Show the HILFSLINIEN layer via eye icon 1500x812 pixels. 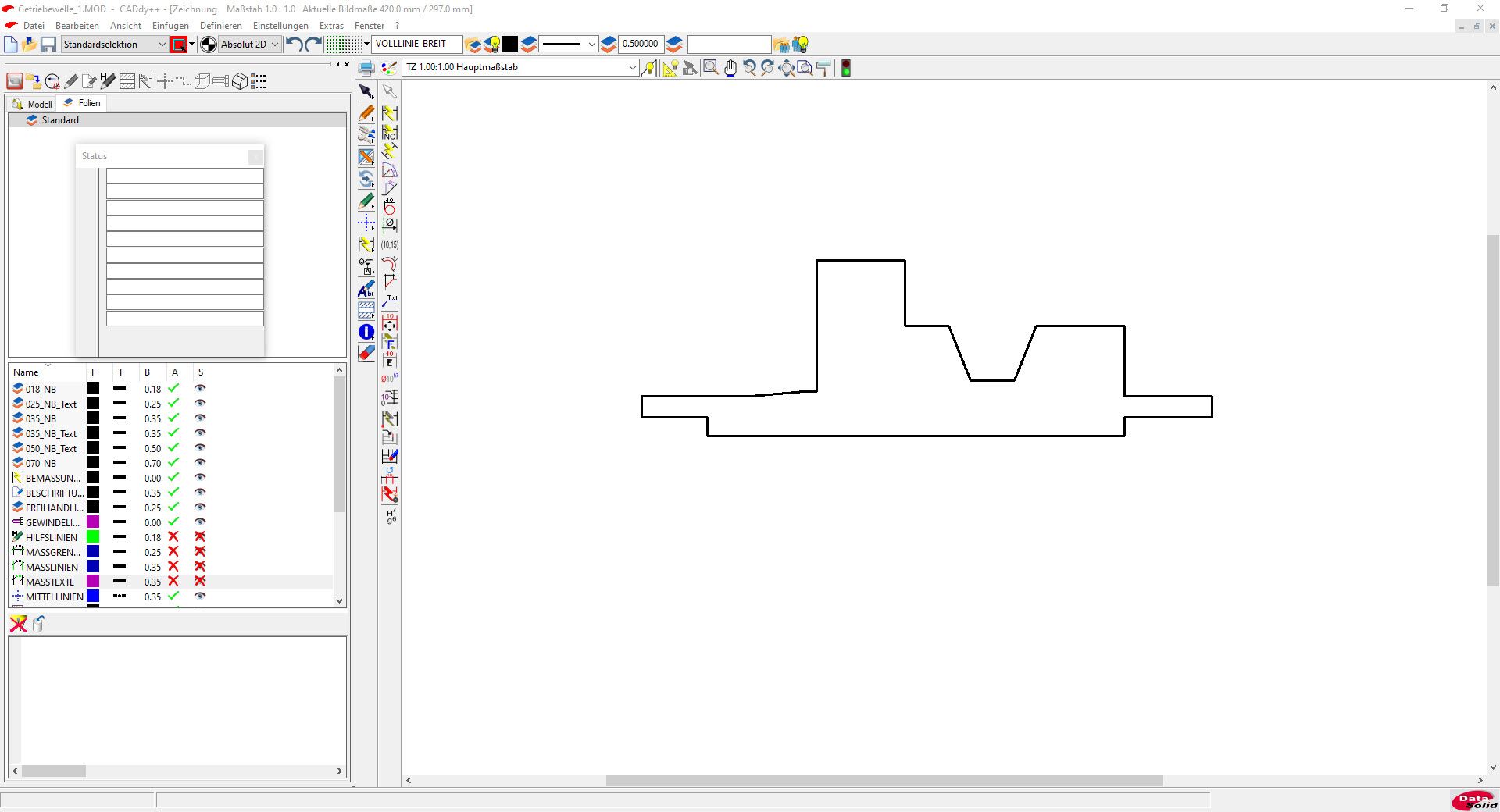pos(200,537)
